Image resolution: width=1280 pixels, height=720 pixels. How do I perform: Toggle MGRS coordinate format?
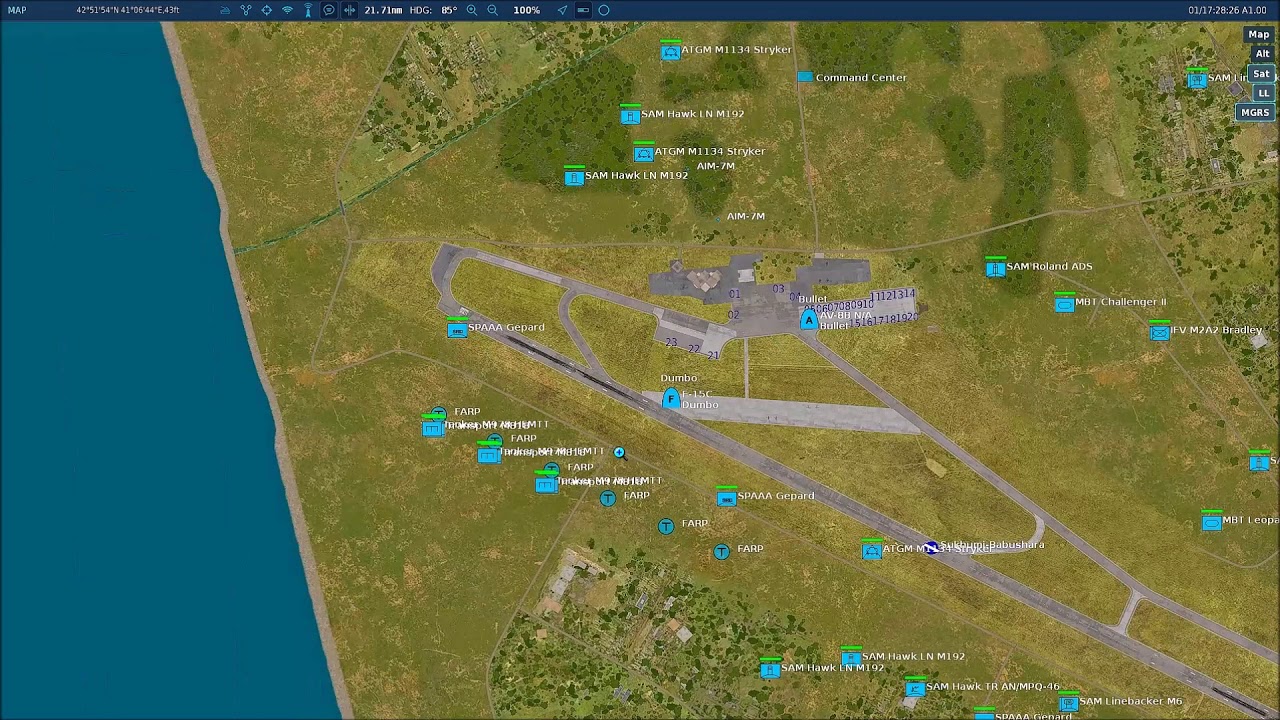tap(1255, 113)
